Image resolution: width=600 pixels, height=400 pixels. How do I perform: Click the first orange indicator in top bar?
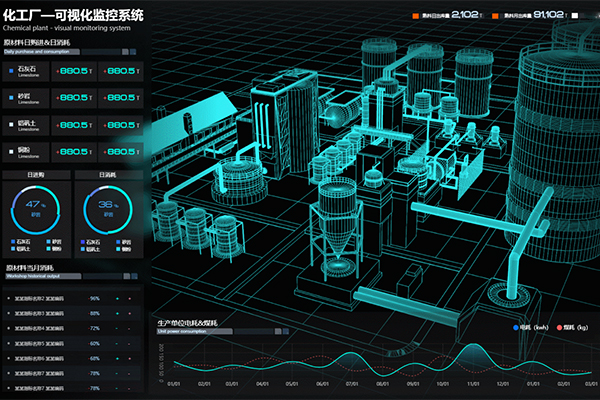[x=413, y=15]
